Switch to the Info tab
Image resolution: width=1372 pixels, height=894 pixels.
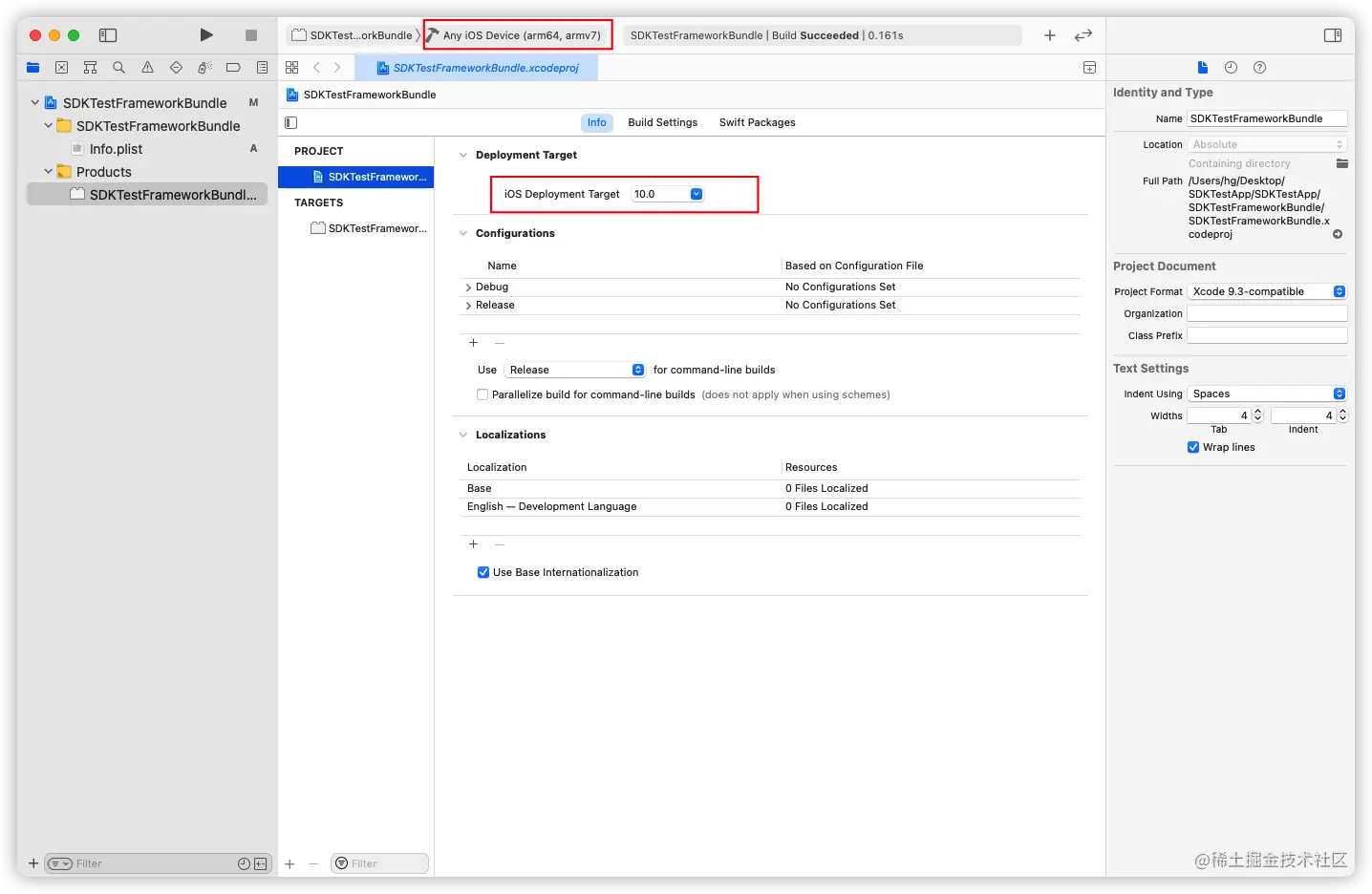(x=597, y=122)
